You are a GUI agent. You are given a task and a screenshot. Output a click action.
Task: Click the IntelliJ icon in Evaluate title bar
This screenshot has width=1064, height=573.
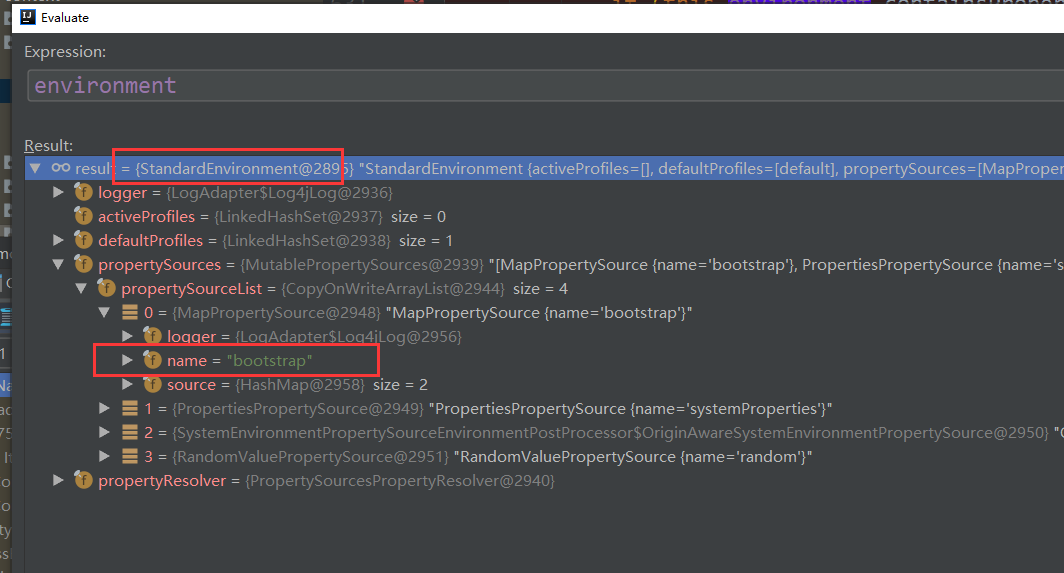point(28,18)
